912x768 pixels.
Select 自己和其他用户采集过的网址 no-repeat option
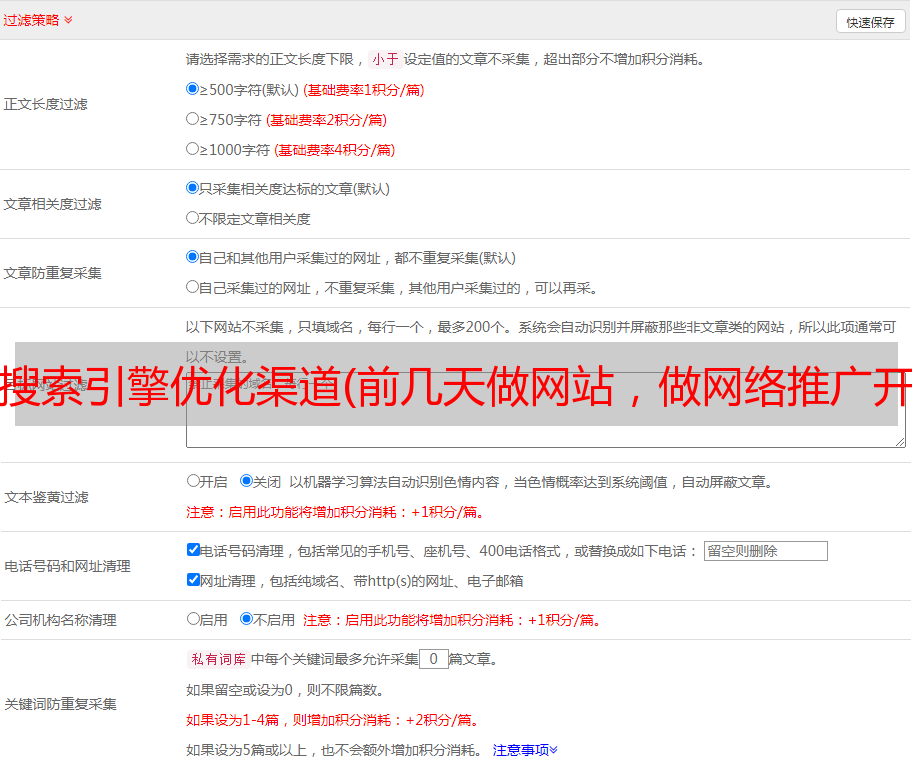click(193, 257)
